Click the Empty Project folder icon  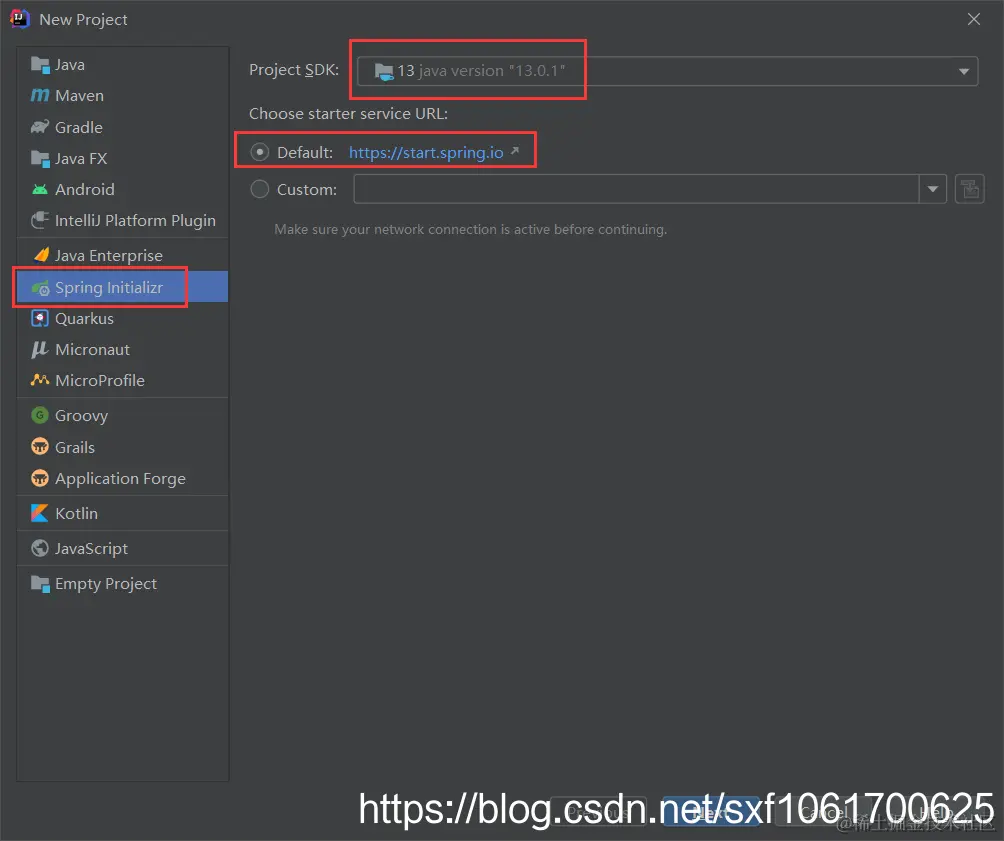pos(40,584)
